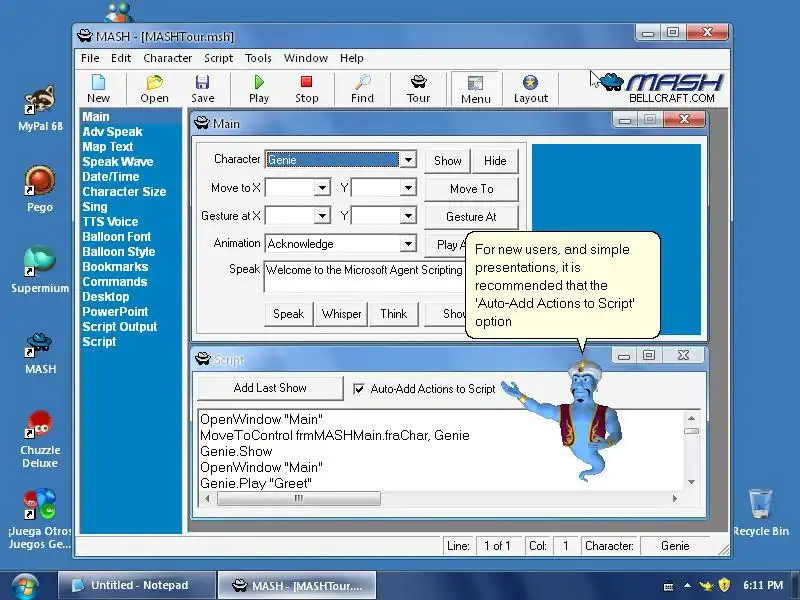This screenshot has width=800, height=600.
Task: Show hidden tray icons arrow
Action: click(687, 585)
